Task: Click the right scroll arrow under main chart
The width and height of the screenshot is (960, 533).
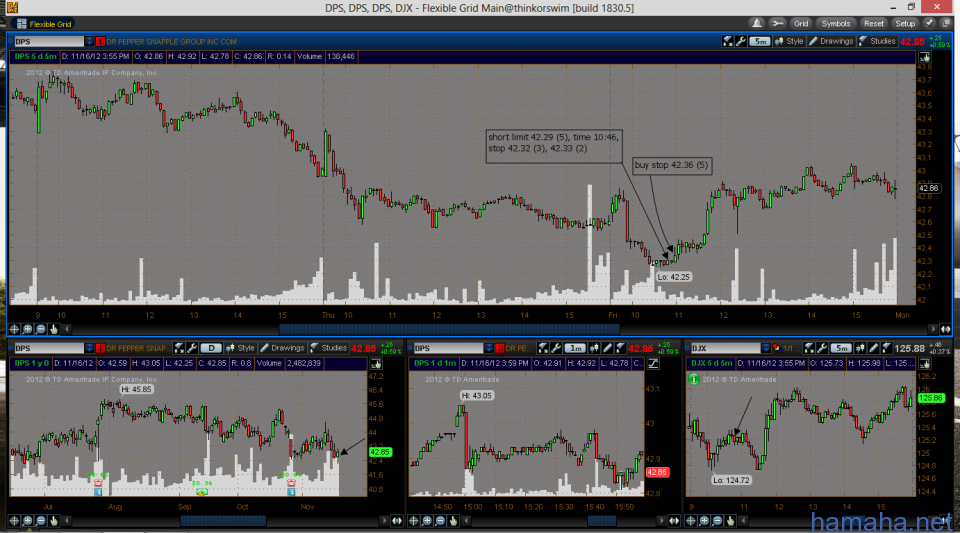Action: (933, 329)
